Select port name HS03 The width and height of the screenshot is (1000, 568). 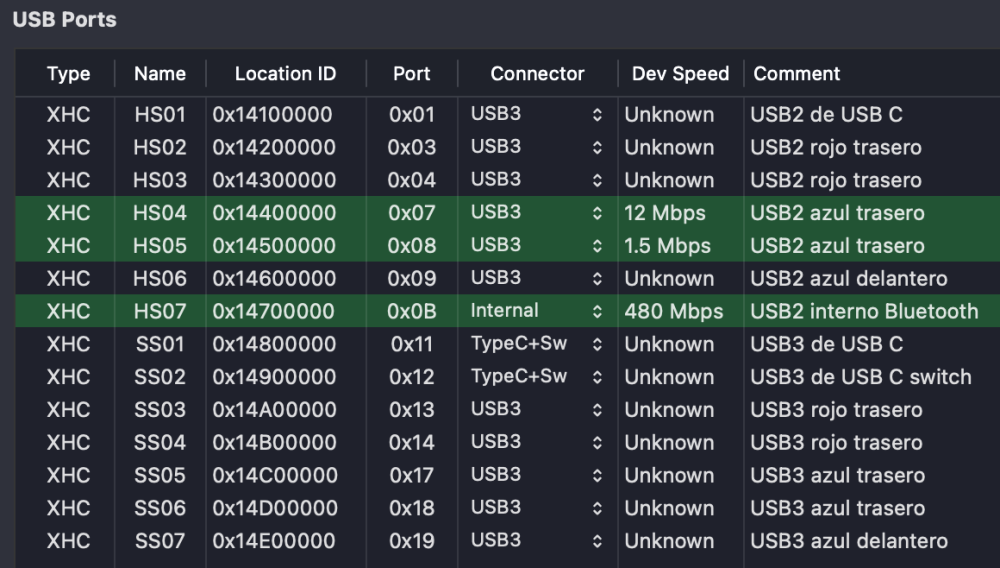tap(160, 180)
